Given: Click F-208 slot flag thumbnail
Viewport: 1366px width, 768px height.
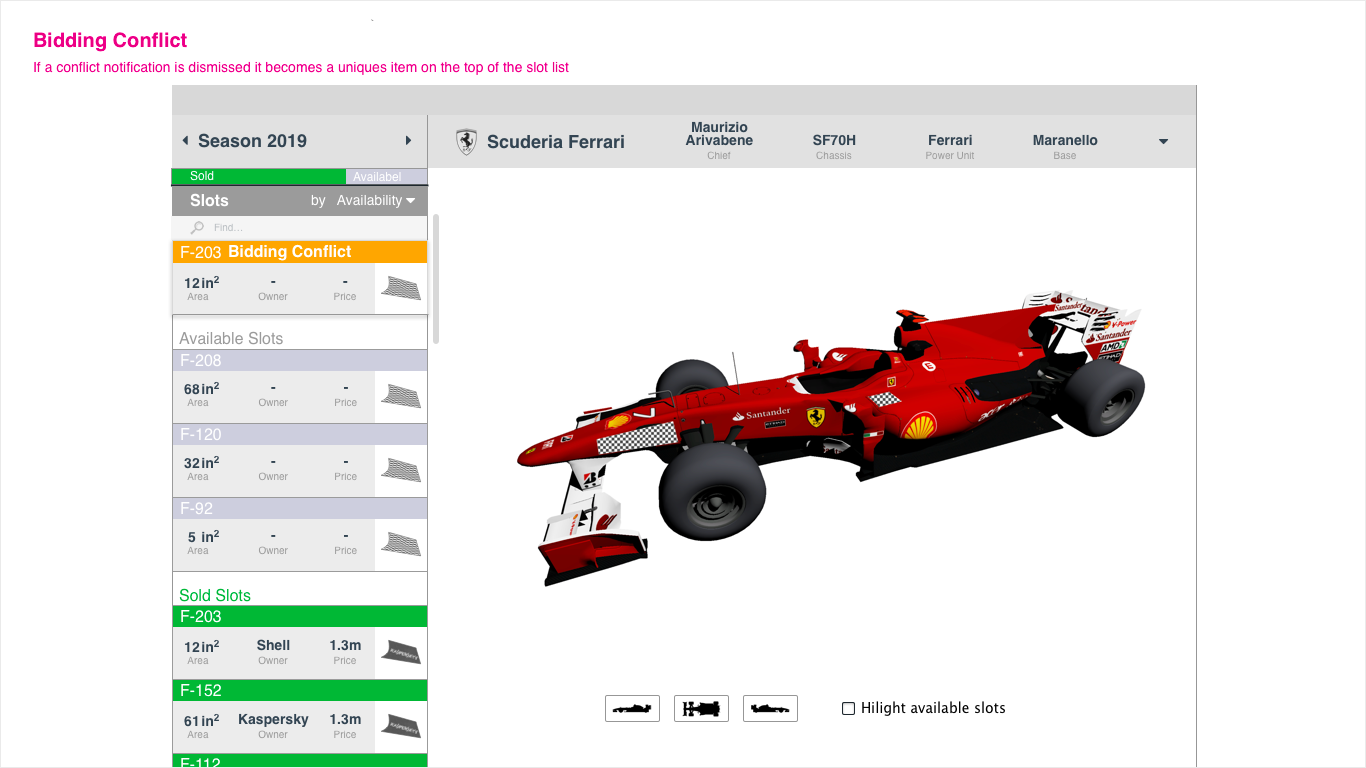Looking at the screenshot, I should tap(401, 396).
